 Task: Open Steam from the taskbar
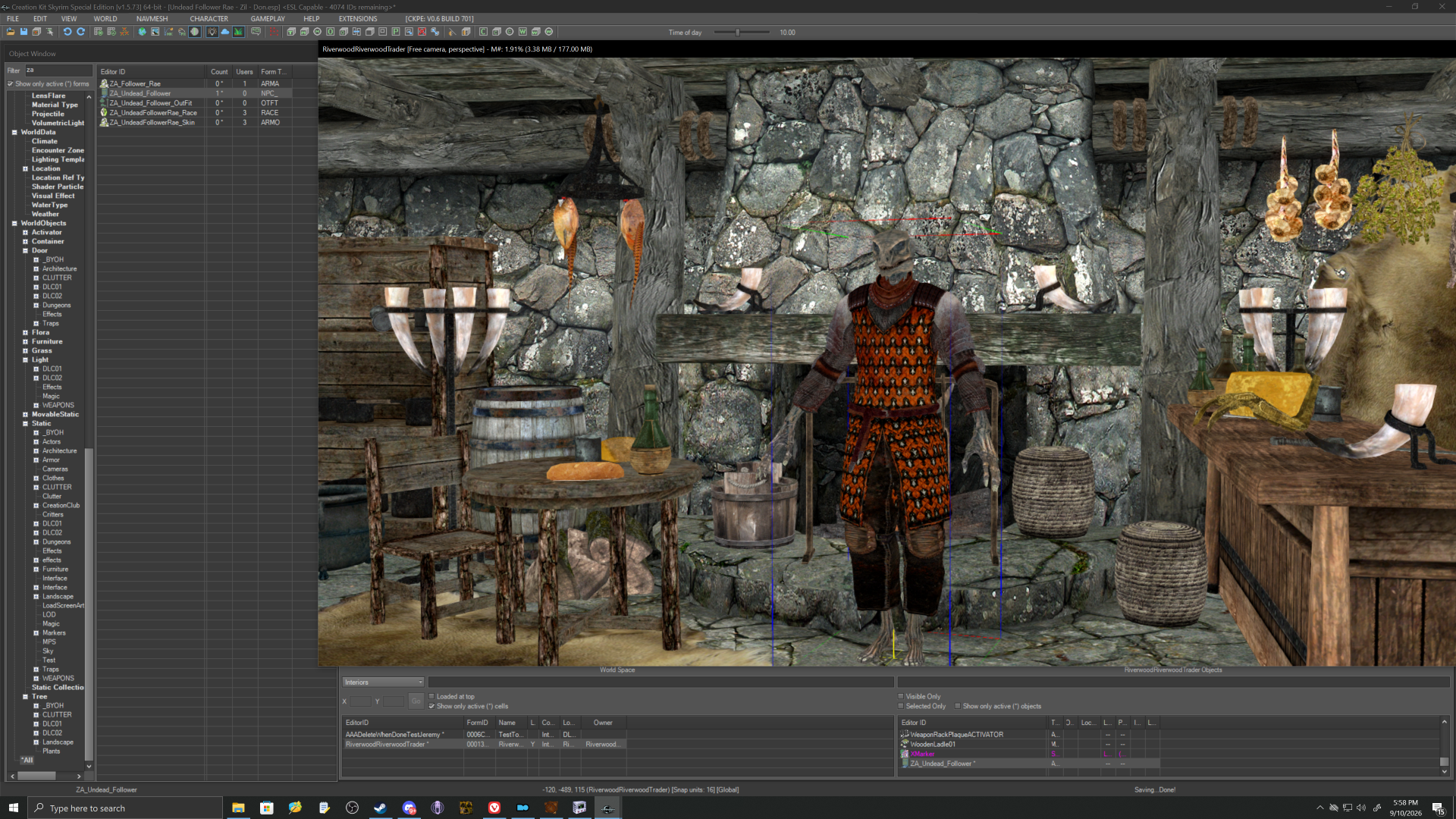click(x=380, y=808)
